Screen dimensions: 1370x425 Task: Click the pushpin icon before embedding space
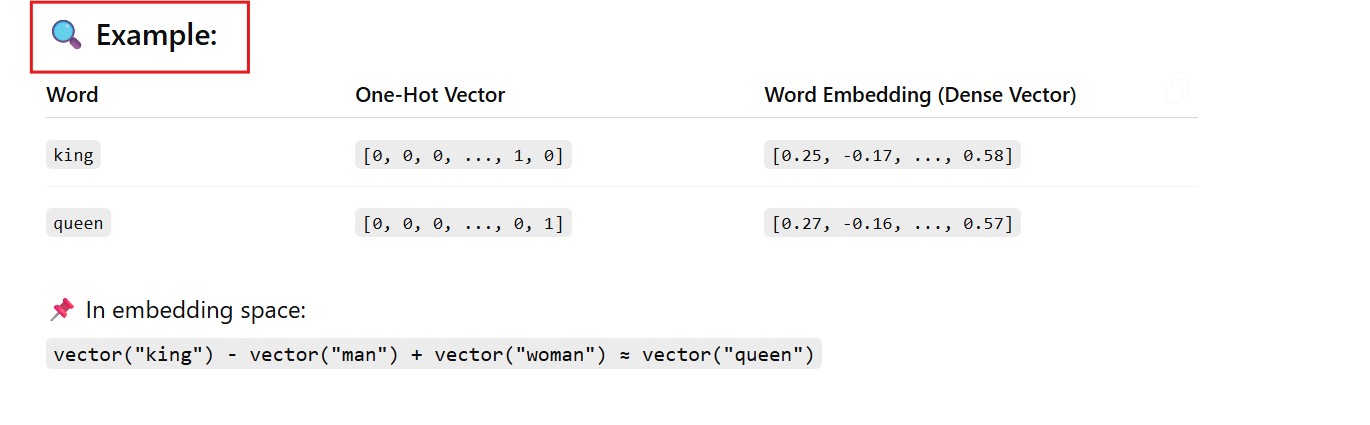pos(62,310)
